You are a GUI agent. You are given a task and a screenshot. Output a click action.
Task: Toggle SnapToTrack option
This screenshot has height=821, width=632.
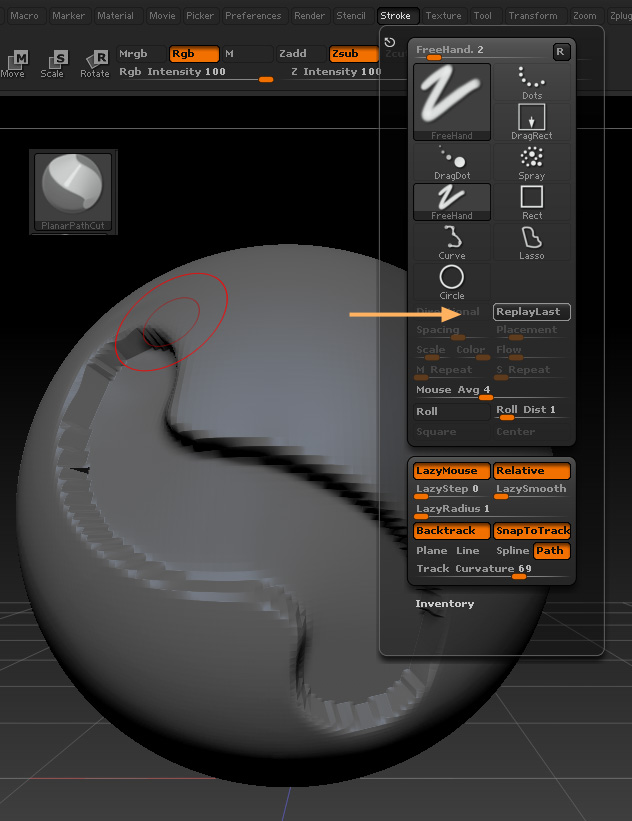pos(531,530)
